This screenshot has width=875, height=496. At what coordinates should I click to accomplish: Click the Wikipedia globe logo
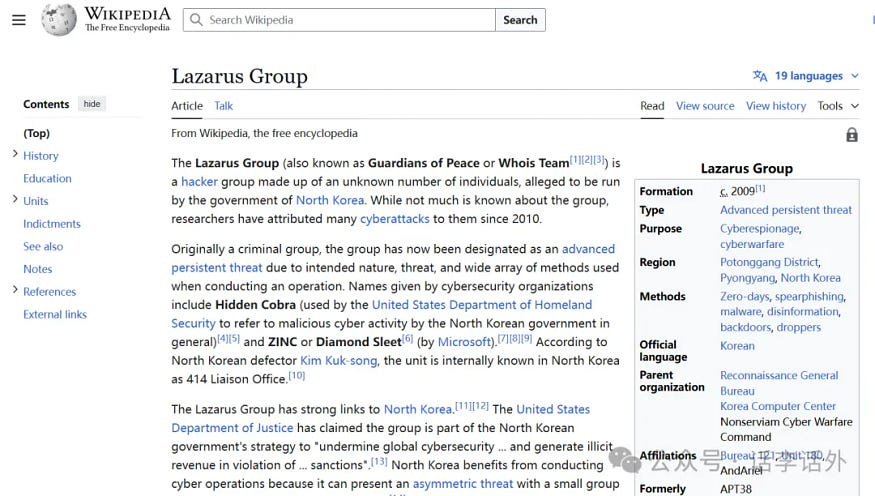click(x=59, y=20)
